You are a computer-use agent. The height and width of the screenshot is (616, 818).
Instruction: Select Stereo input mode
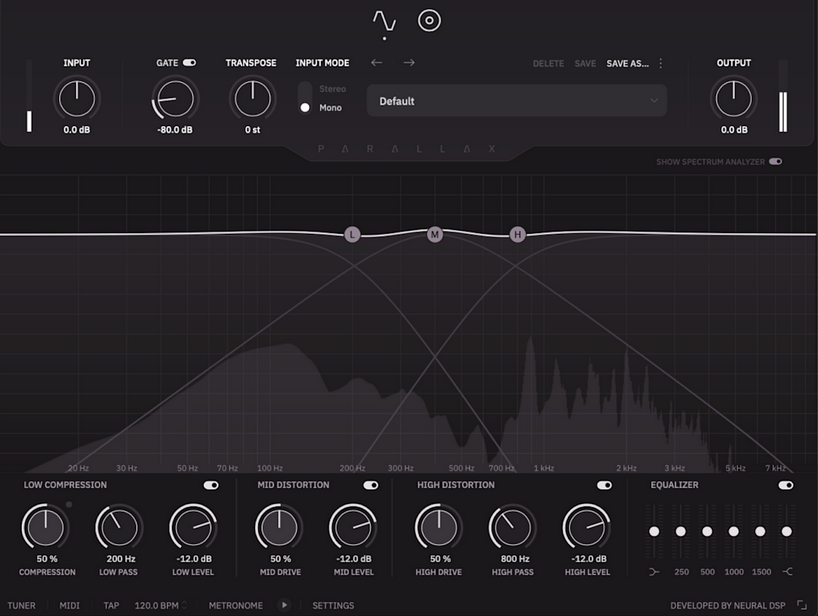(x=332, y=89)
